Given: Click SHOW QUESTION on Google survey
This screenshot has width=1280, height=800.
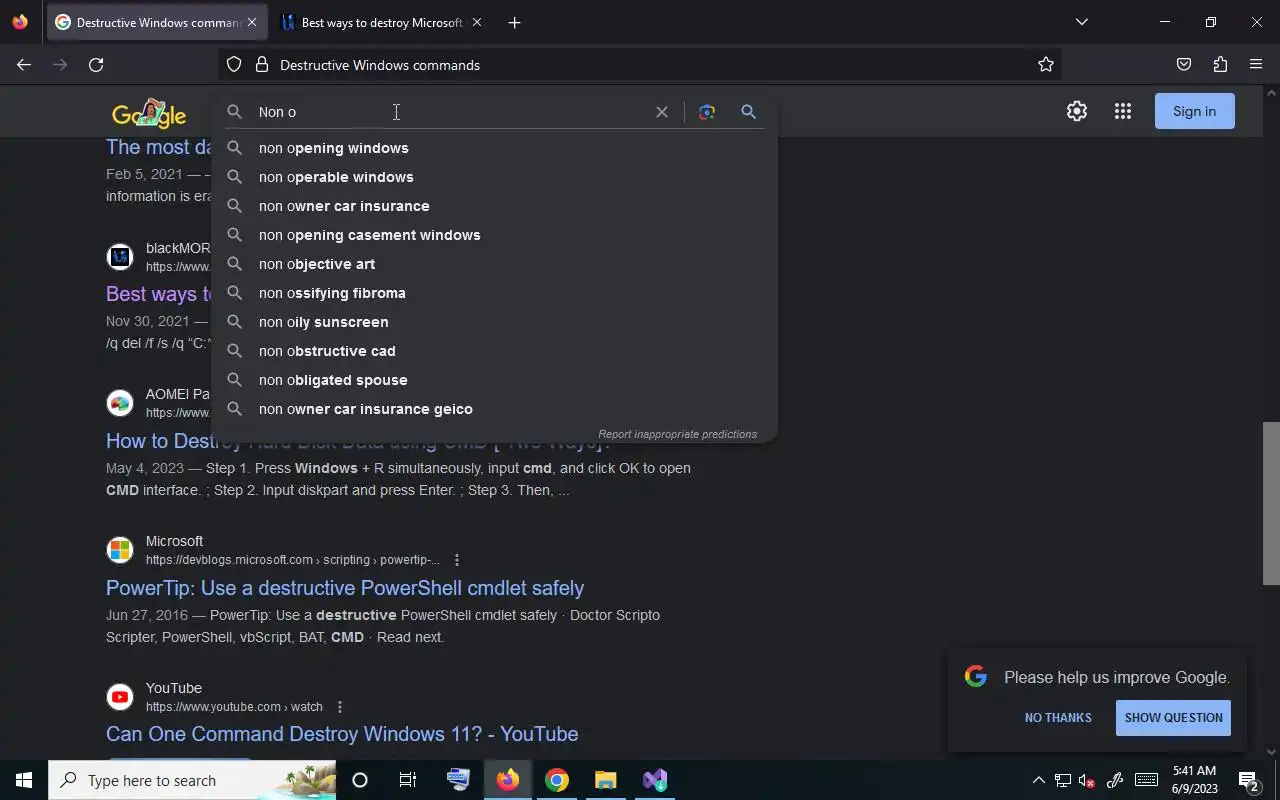Looking at the screenshot, I should click(x=1173, y=717).
